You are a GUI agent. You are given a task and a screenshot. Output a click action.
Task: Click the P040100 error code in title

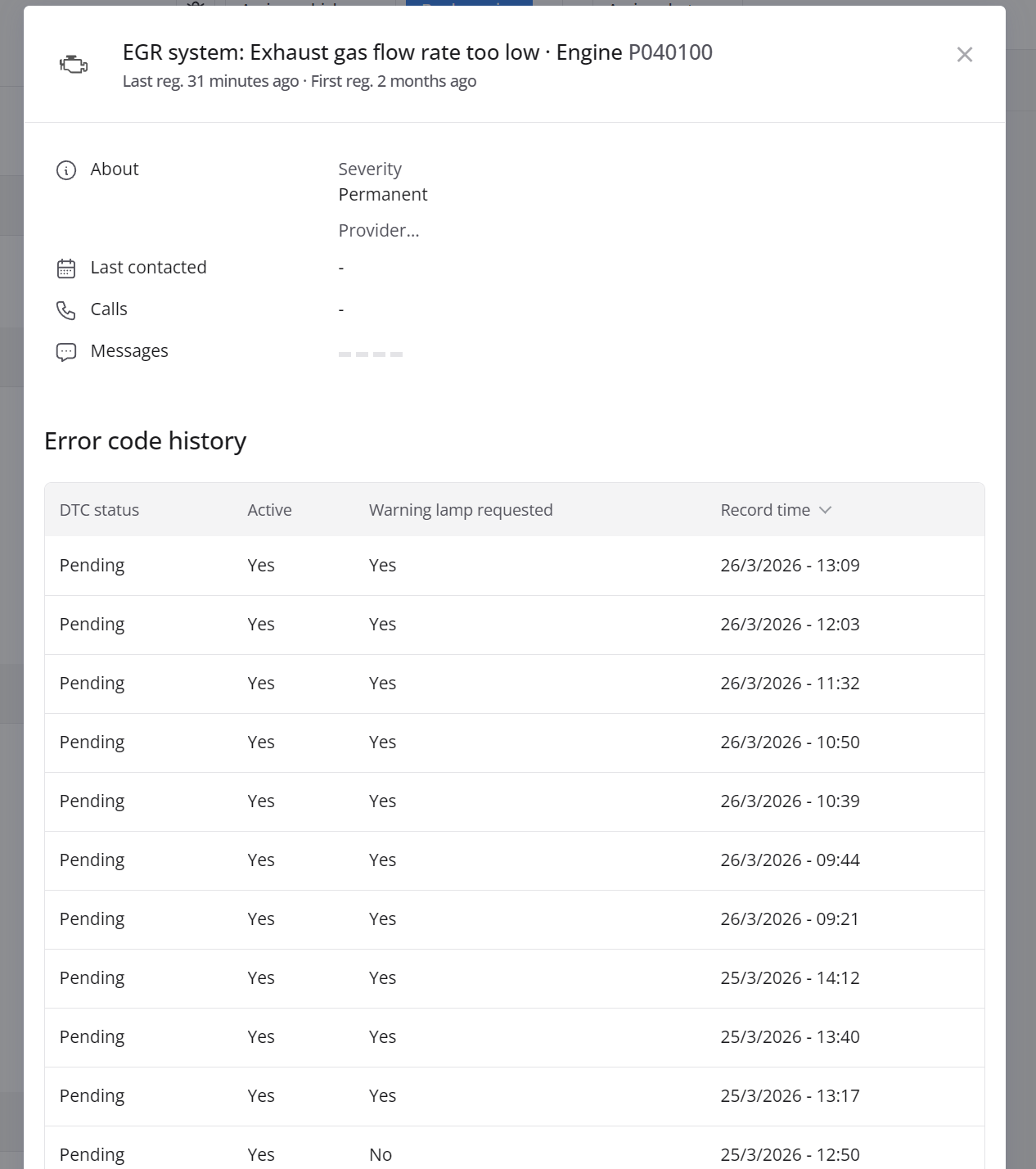(x=670, y=52)
